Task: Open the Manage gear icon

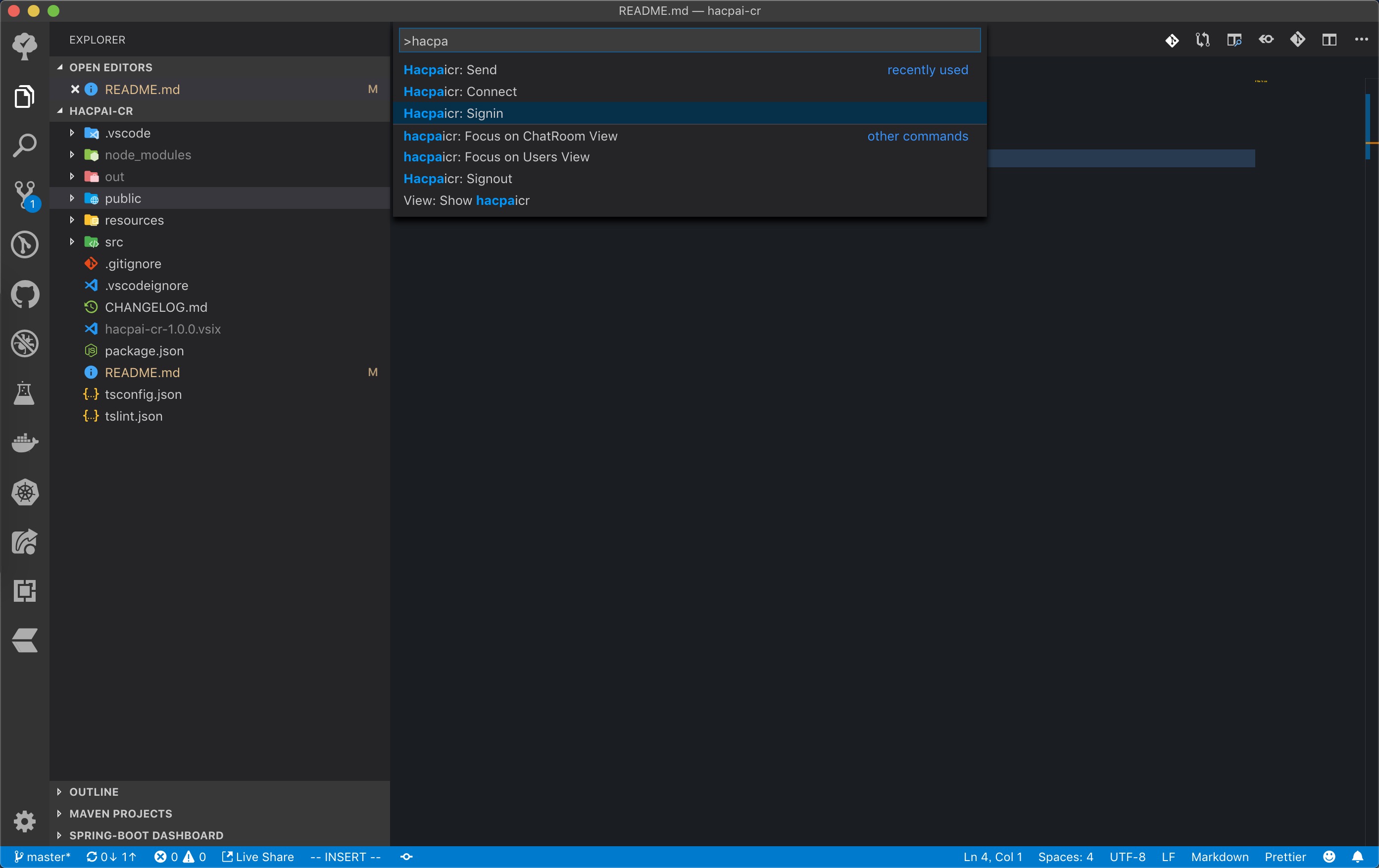Action: click(25, 821)
